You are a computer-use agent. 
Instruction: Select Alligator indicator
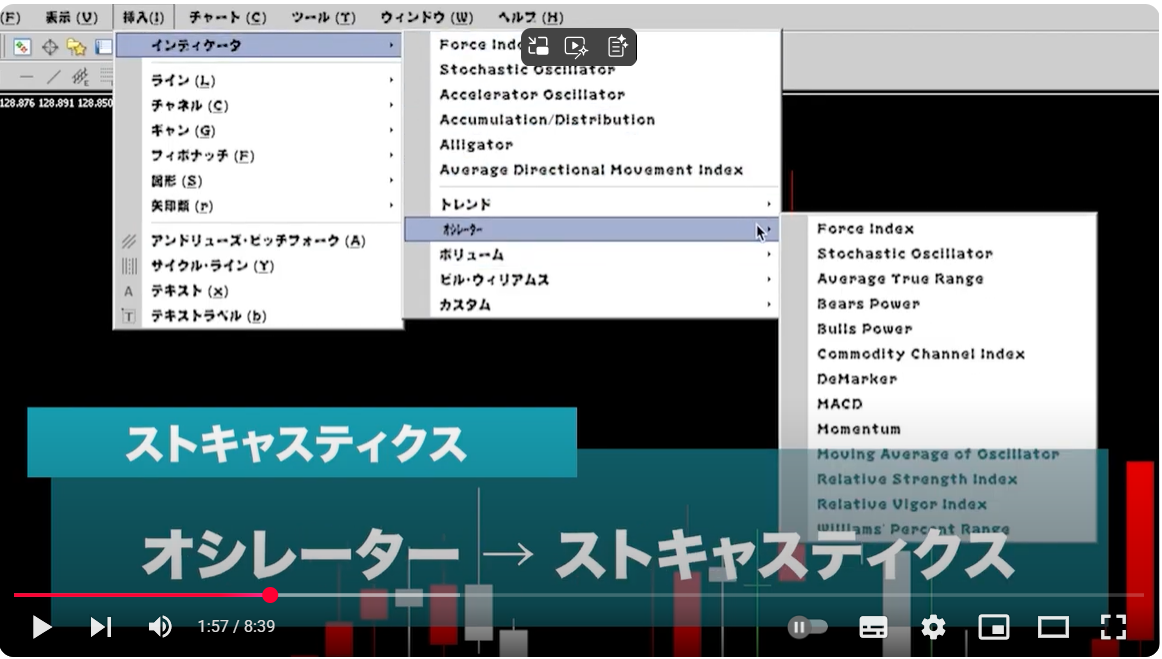(x=476, y=145)
